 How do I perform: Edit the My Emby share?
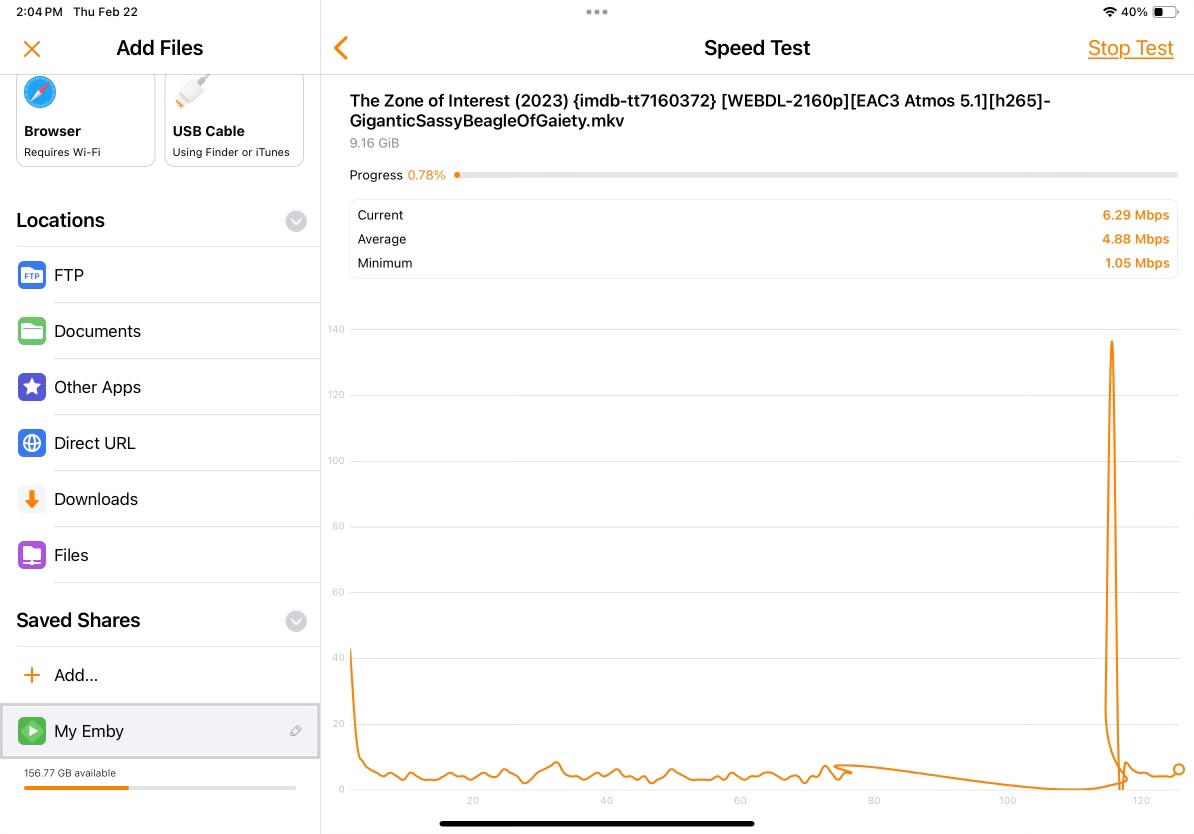point(295,731)
